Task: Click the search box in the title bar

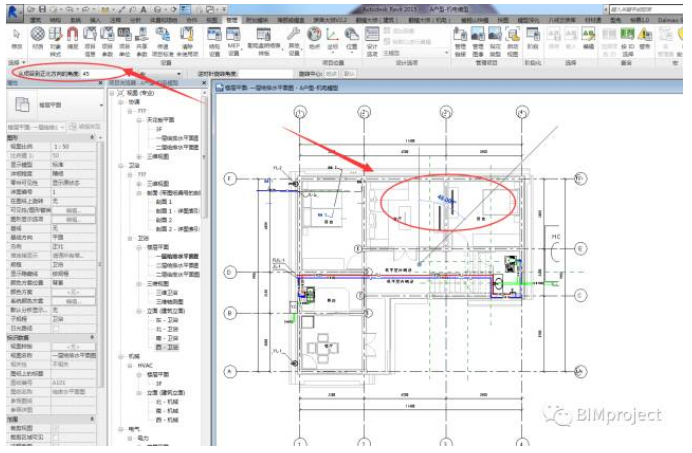Action: coord(646,9)
